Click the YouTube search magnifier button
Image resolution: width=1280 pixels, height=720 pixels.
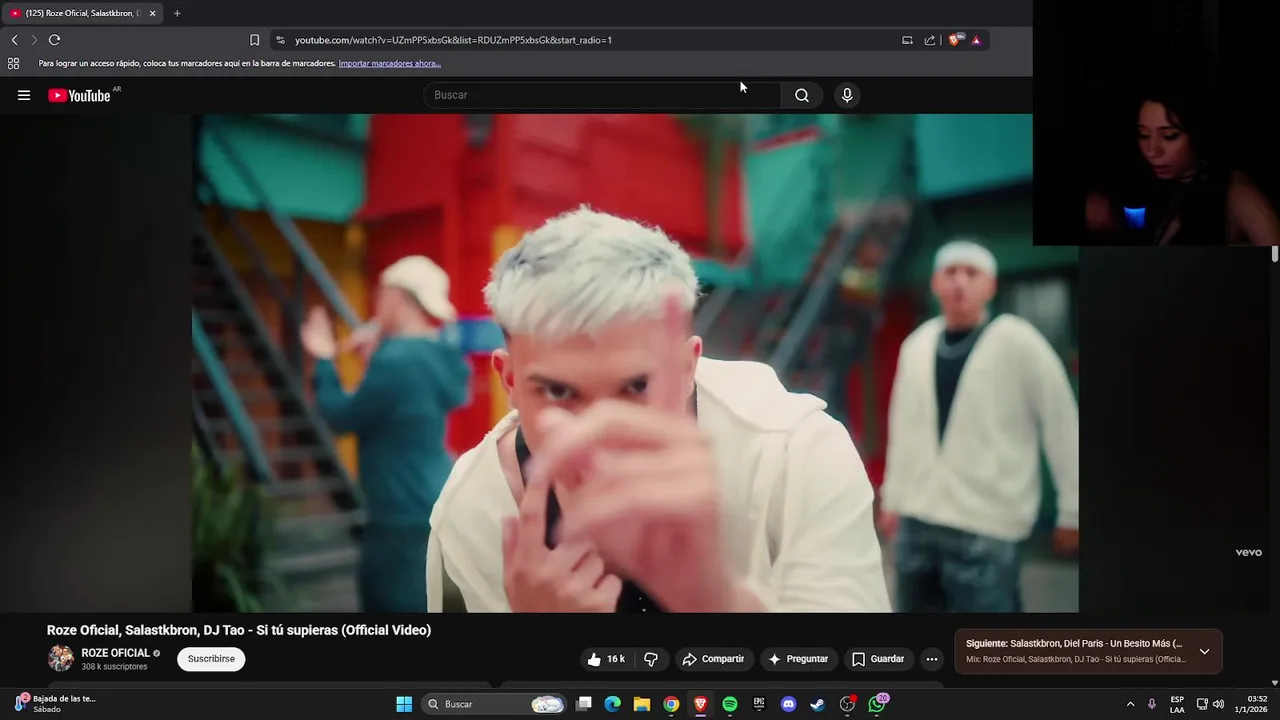click(x=801, y=95)
